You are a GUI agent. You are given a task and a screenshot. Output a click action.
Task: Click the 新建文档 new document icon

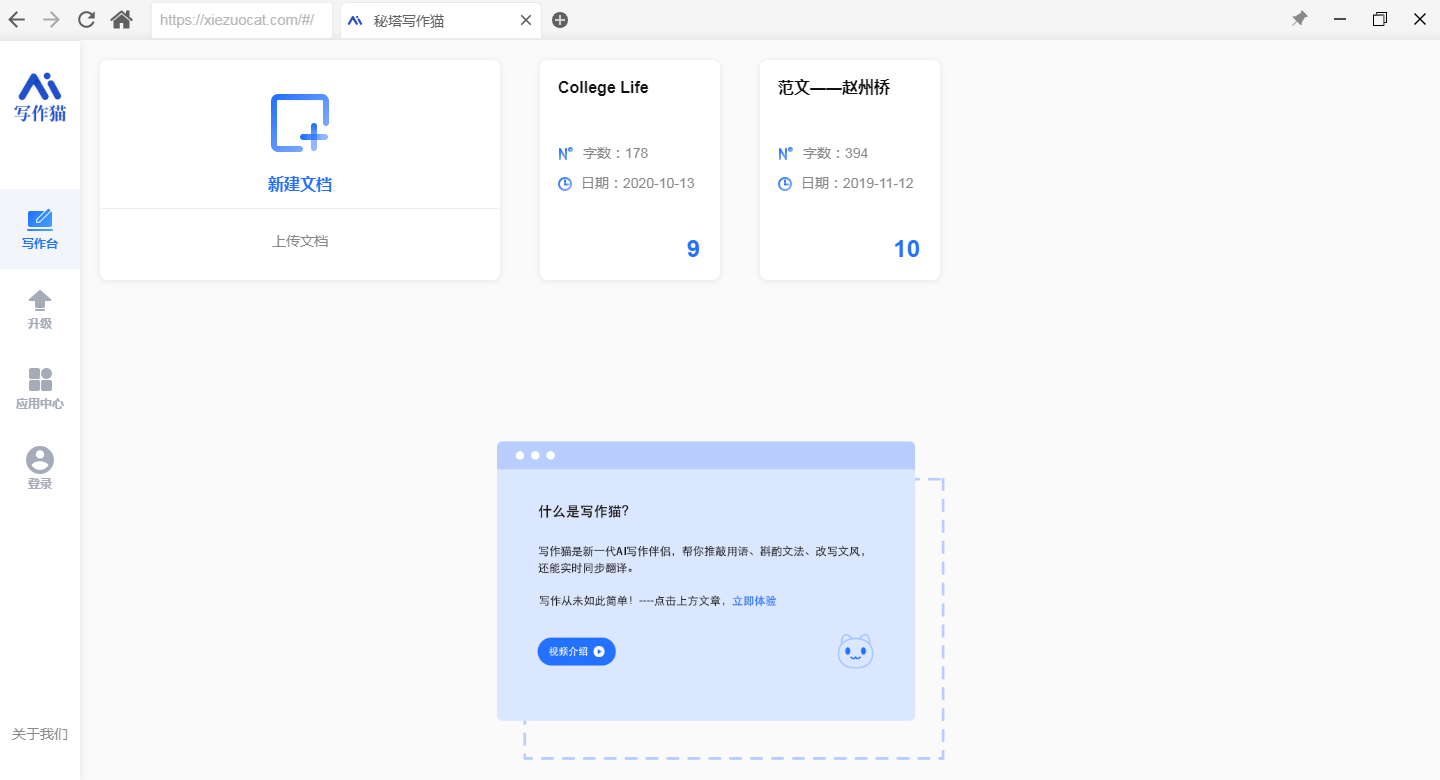299,124
